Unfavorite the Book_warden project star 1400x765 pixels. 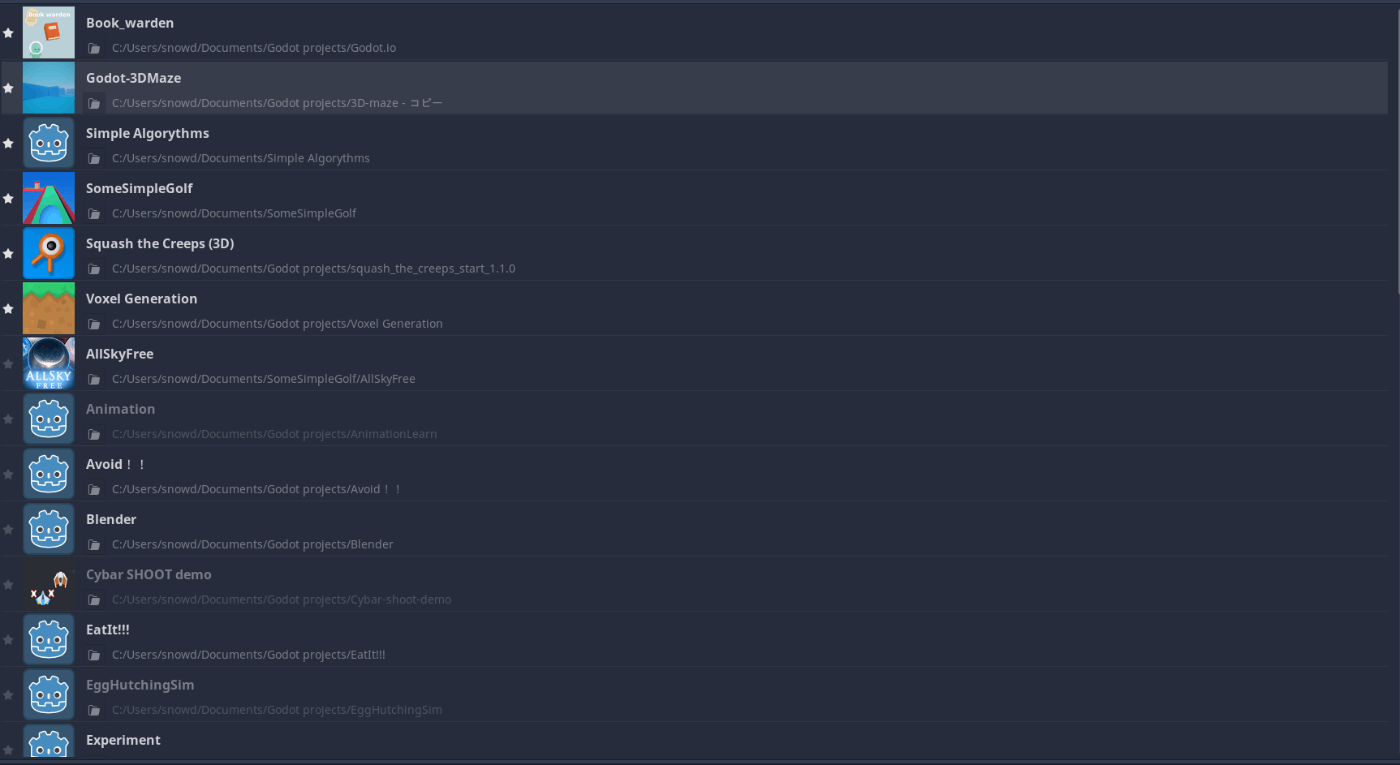[x=8, y=33]
